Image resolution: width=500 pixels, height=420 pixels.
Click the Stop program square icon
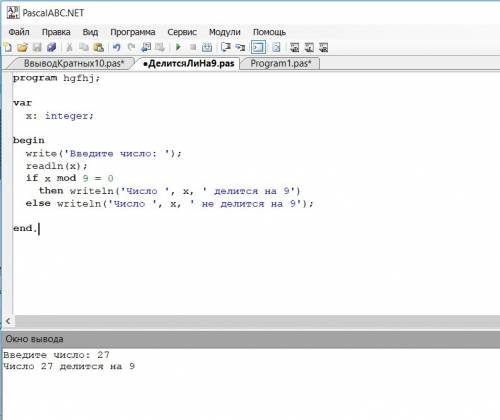point(193,47)
